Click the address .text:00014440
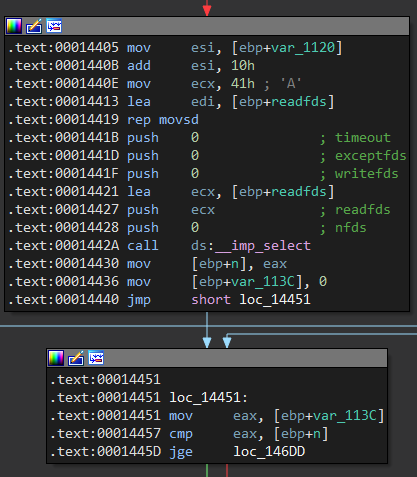This screenshot has height=477, width=417. pos(63,300)
